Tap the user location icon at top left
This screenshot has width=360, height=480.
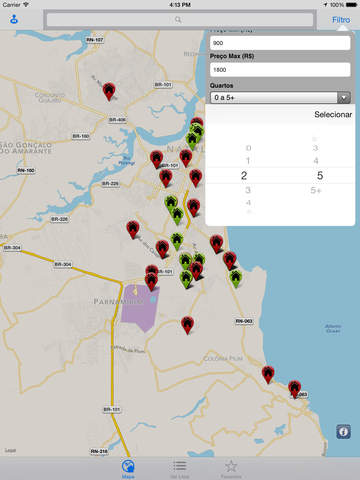pos(14,20)
